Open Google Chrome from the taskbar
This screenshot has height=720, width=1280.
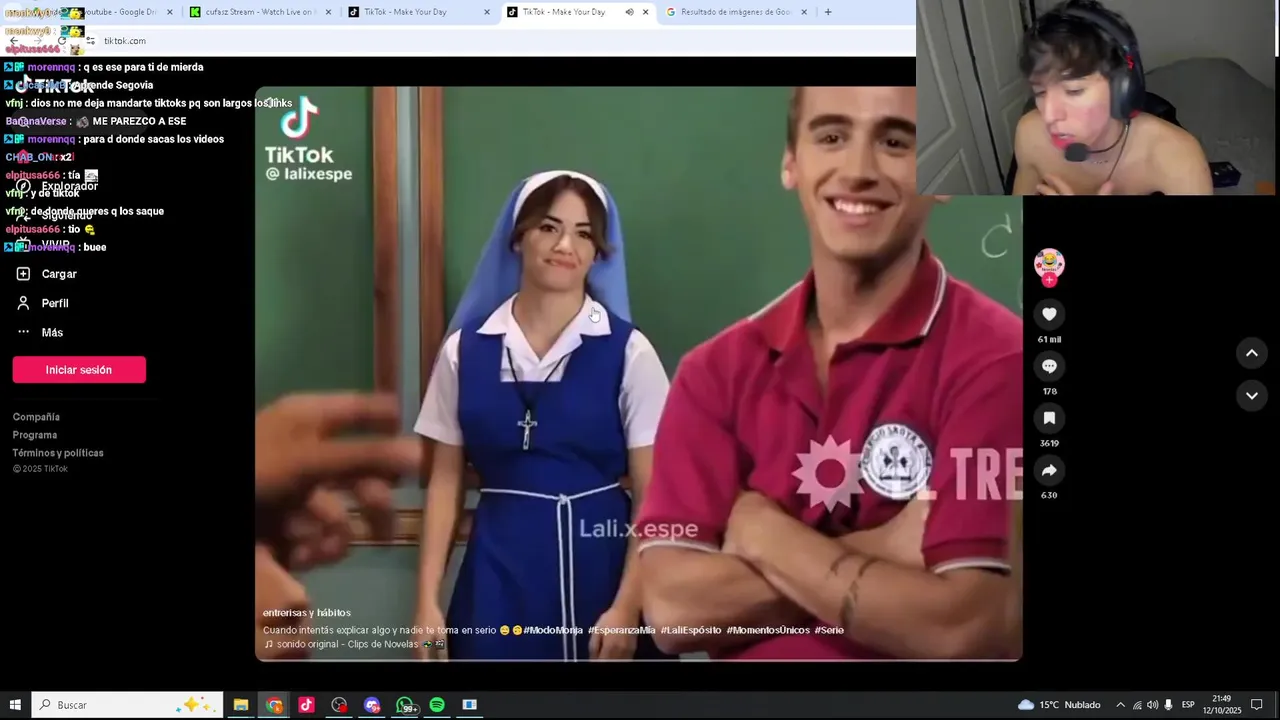274,705
